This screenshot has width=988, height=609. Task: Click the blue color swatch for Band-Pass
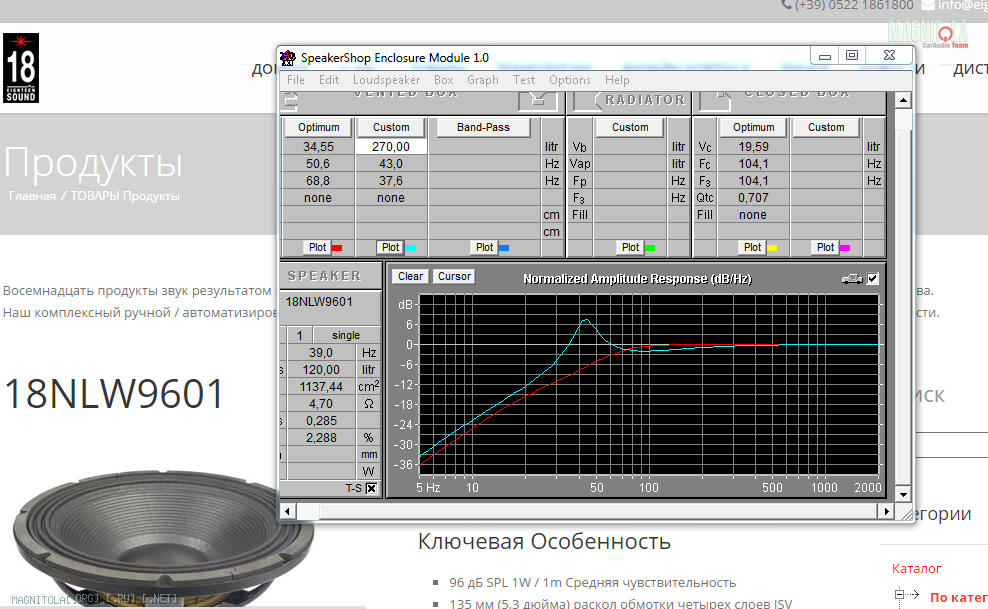504,248
